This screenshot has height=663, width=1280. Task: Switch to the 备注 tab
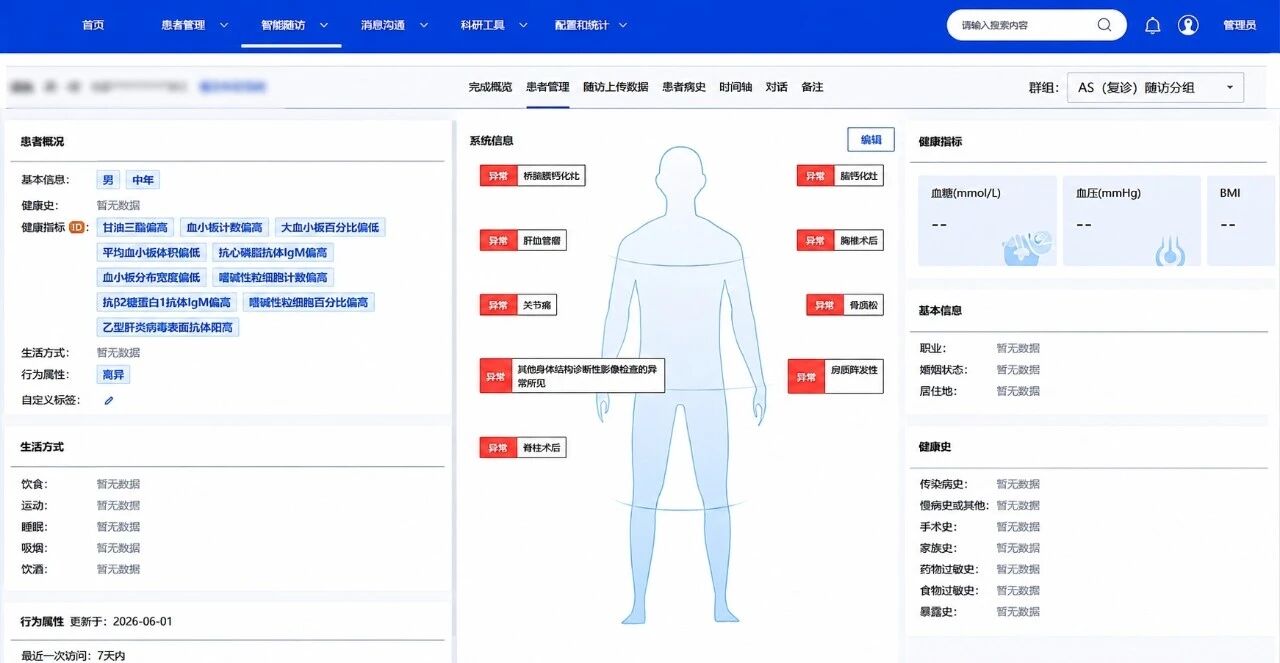tap(812, 87)
